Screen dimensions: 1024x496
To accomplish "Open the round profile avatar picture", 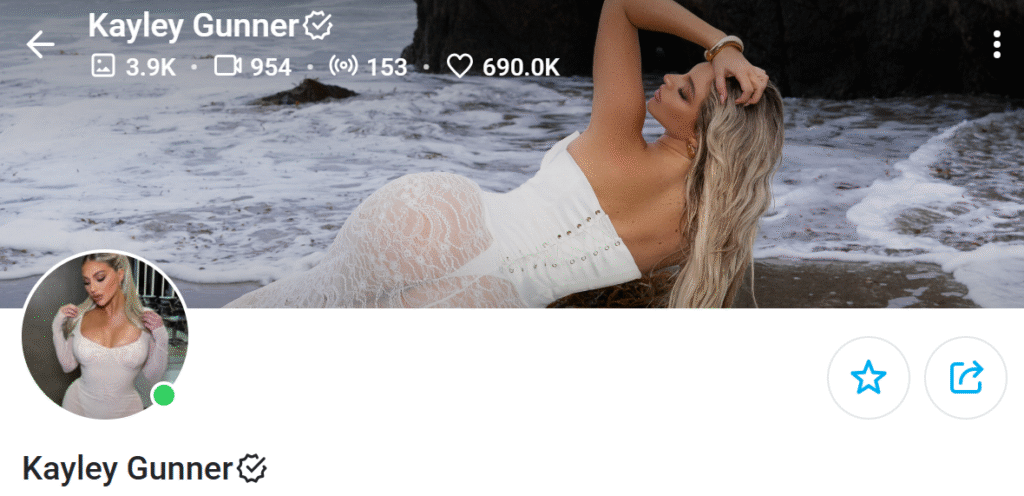I will 104,335.
